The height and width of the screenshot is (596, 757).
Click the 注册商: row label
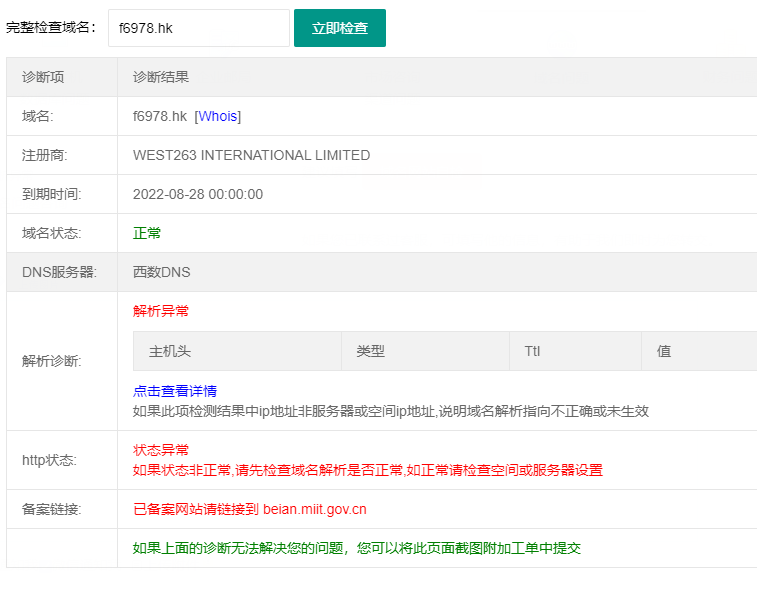pyautogui.click(x=44, y=155)
